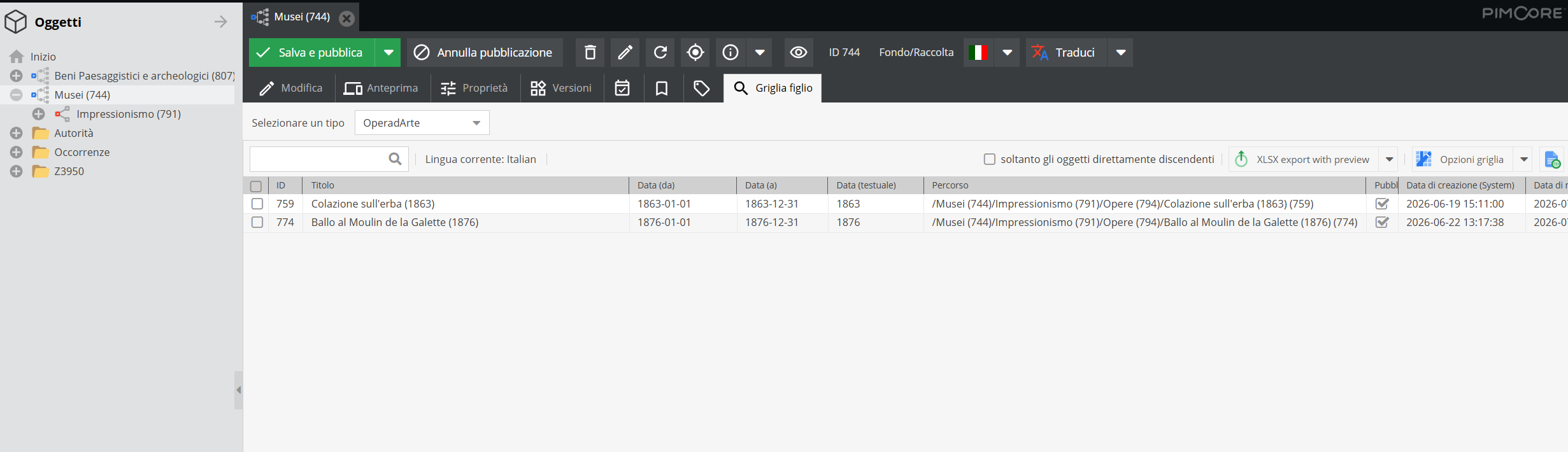Open the XLSX export dropdown arrow
The width and height of the screenshot is (1568, 452).
[x=1390, y=159]
